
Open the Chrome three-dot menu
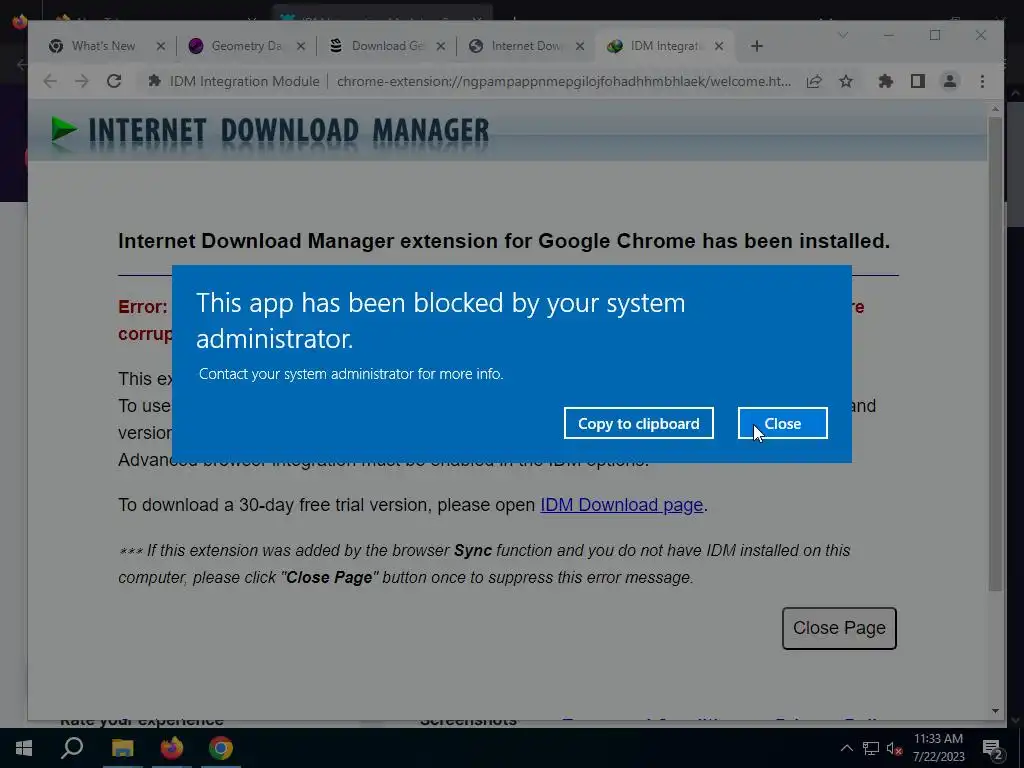point(982,81)
